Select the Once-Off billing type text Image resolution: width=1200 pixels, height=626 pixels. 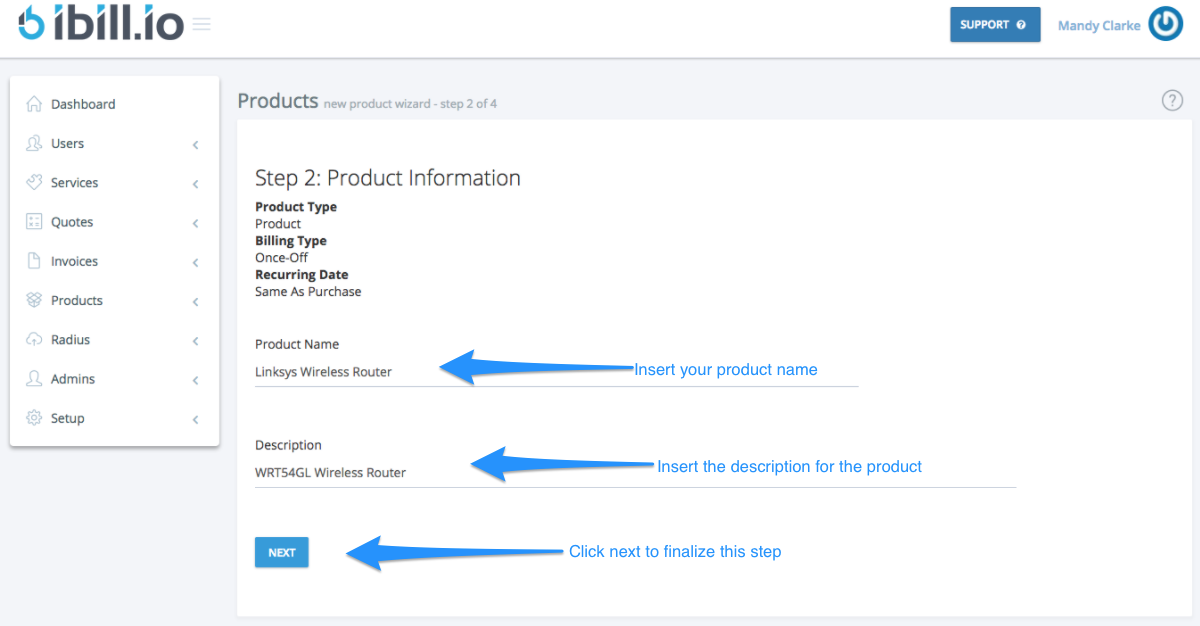(x=281, y=258)
